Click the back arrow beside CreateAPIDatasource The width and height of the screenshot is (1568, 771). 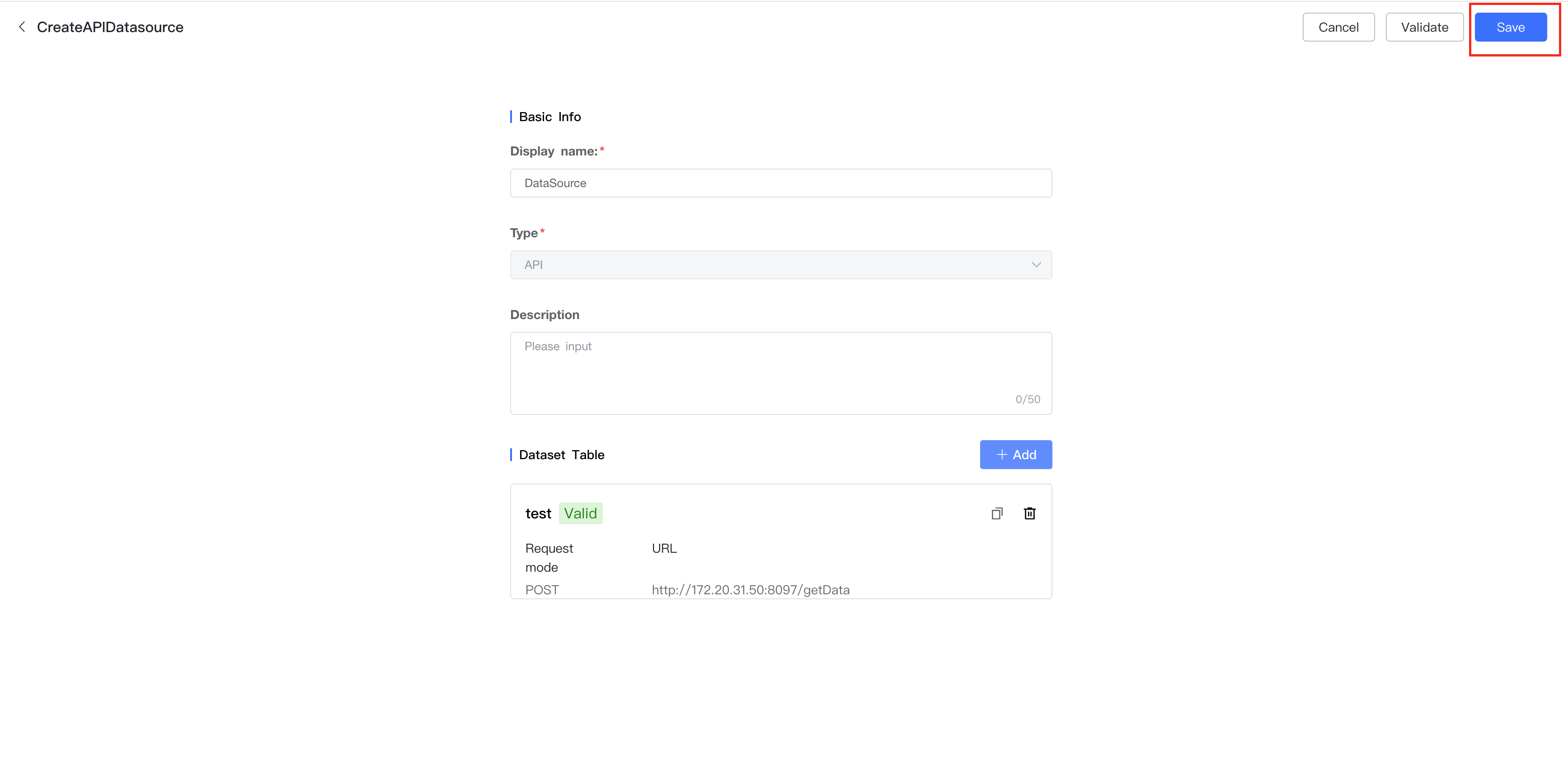pos(22,27)
